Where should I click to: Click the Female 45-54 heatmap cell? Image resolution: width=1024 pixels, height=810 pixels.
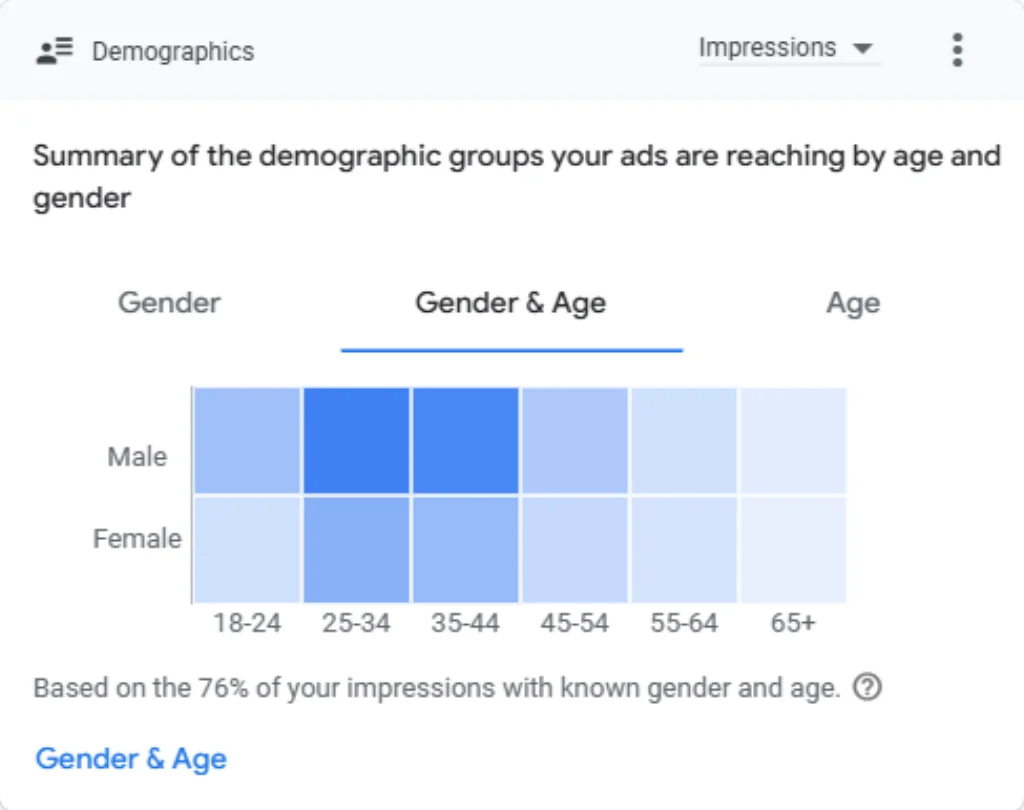coord(575,549)
